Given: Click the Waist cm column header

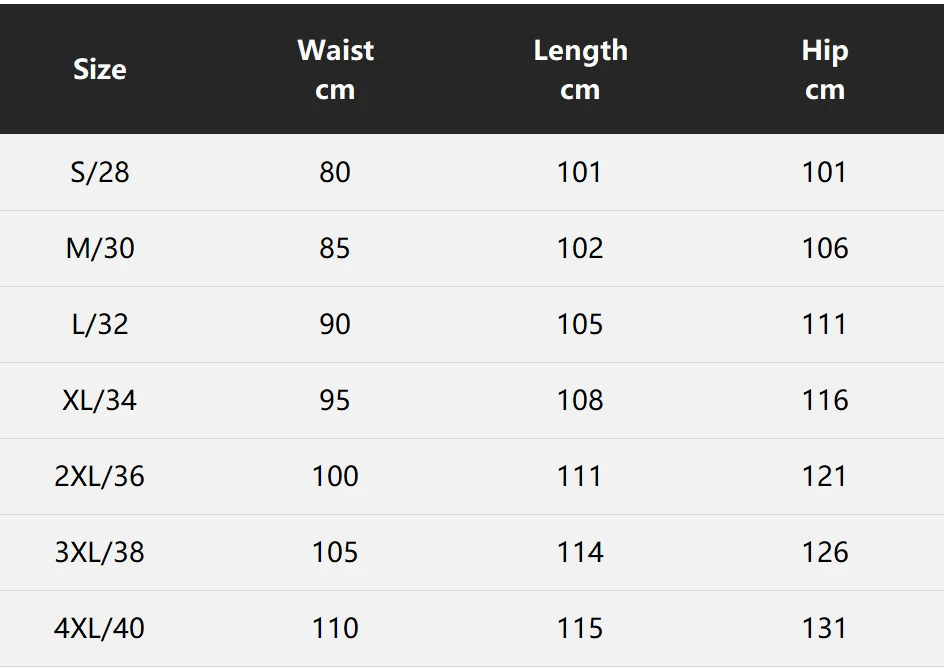Looking at the screenshot, I should (335, 69).
